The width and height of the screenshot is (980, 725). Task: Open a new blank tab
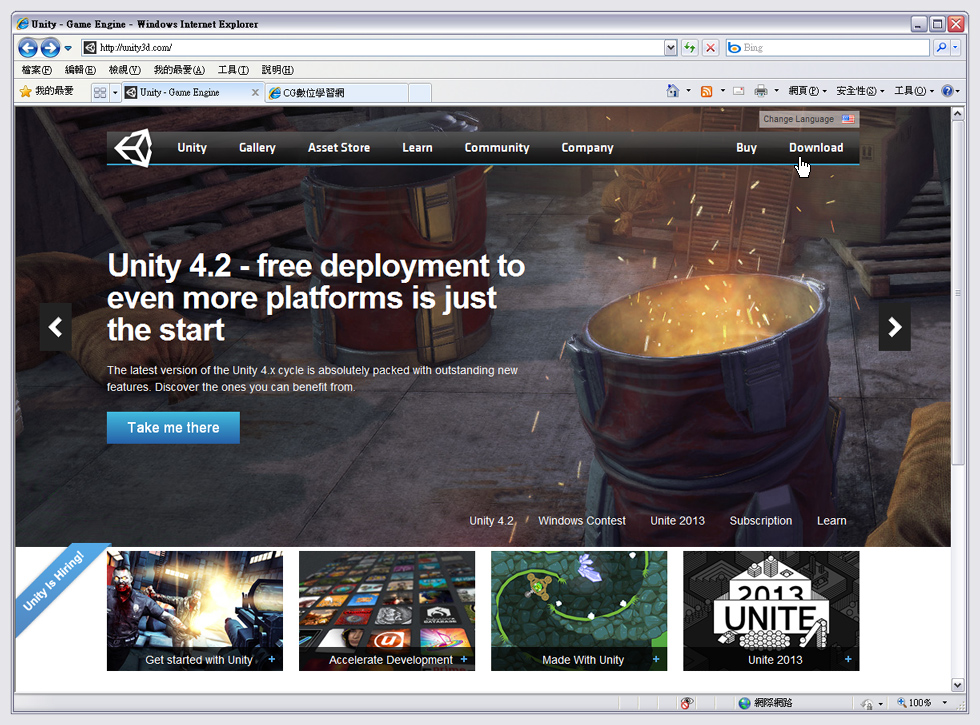[x=420, y=92]
